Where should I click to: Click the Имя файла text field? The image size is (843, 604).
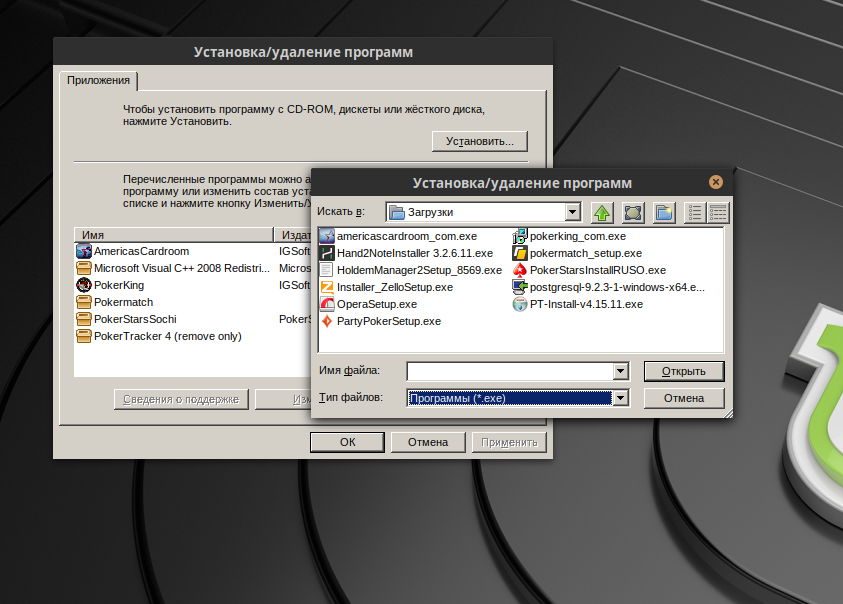(x=510, y=371)
